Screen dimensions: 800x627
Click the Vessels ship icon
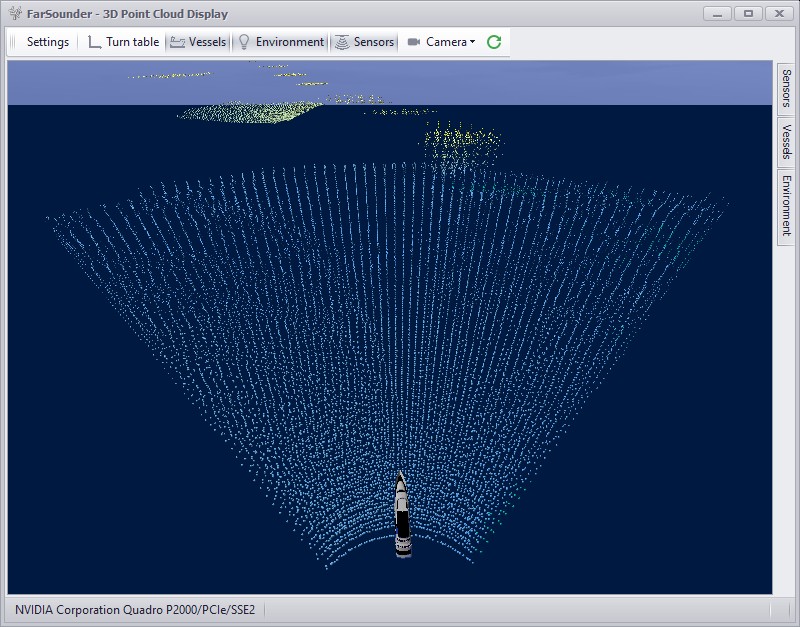tap(177, 42)
